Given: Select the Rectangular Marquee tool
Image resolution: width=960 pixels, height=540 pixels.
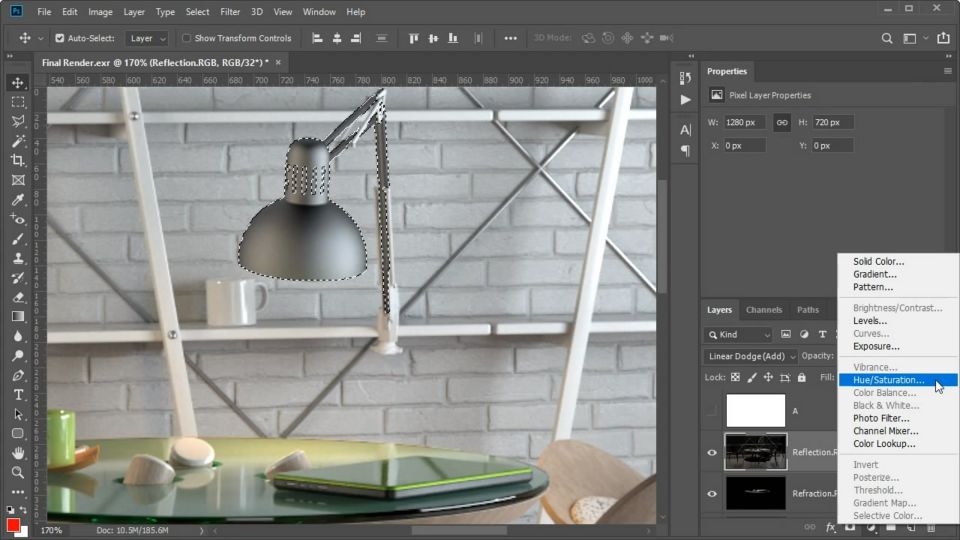Looking at the screenshot, I should [x=18, y=102].
